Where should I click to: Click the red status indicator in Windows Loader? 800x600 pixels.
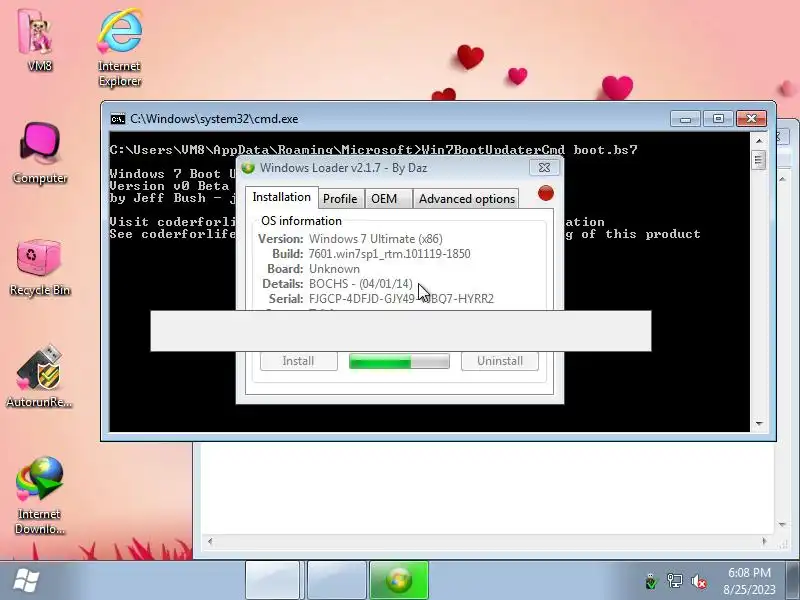click(x=546, y=193)
